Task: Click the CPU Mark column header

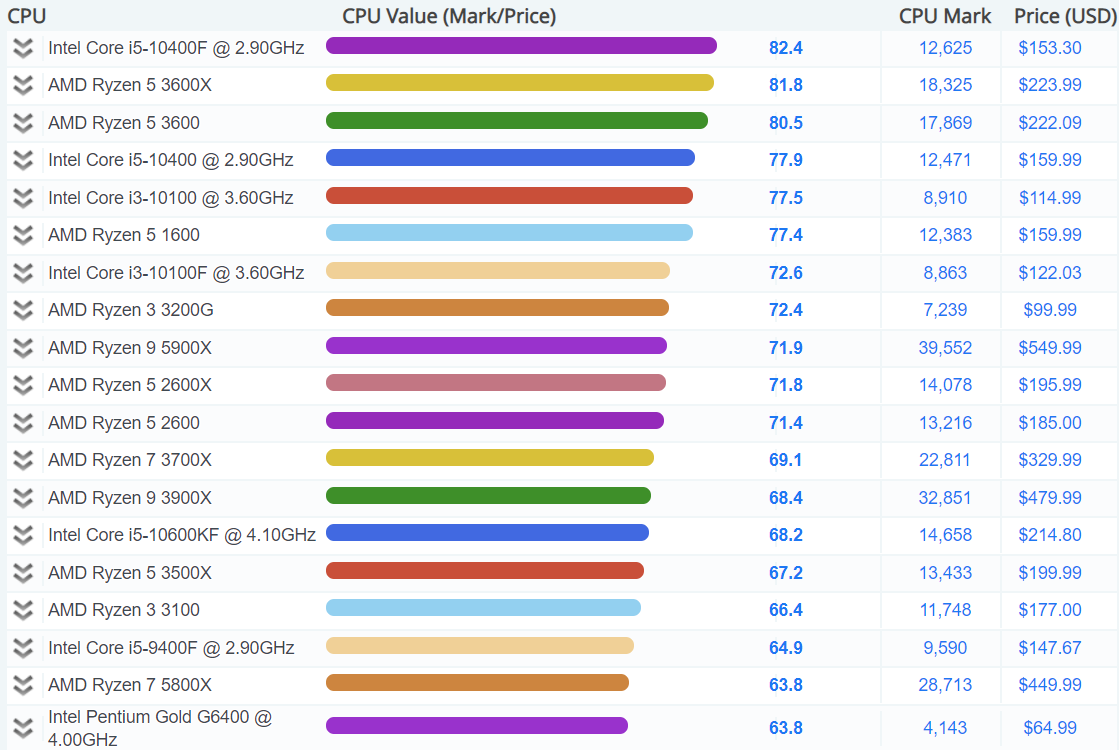Action: pyautogui.click(x=945, y=16)
